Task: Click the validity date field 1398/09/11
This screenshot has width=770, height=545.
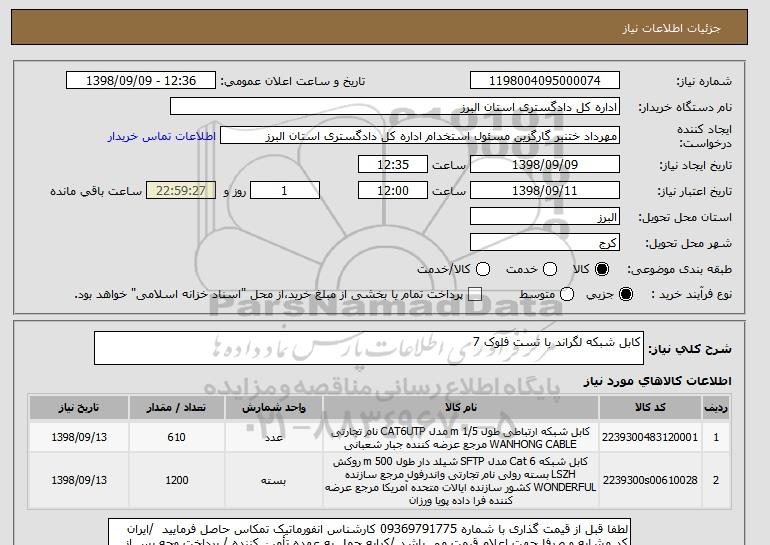Action: [545, 191]
